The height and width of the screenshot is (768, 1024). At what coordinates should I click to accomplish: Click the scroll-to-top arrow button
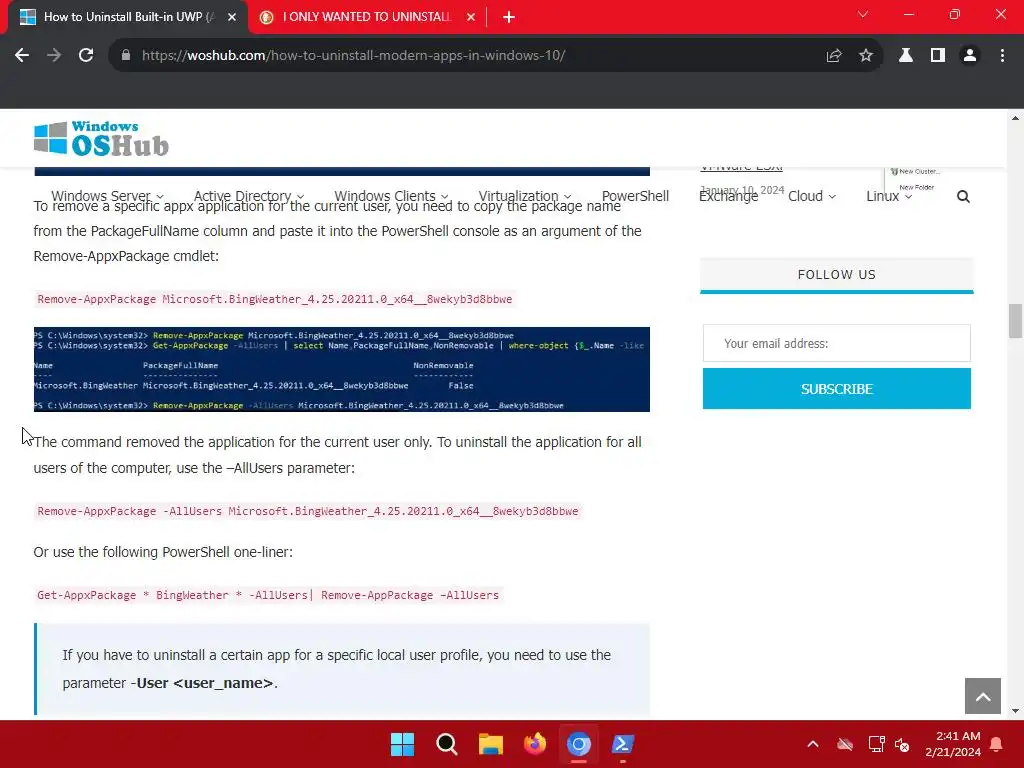(x=983, y=696)
